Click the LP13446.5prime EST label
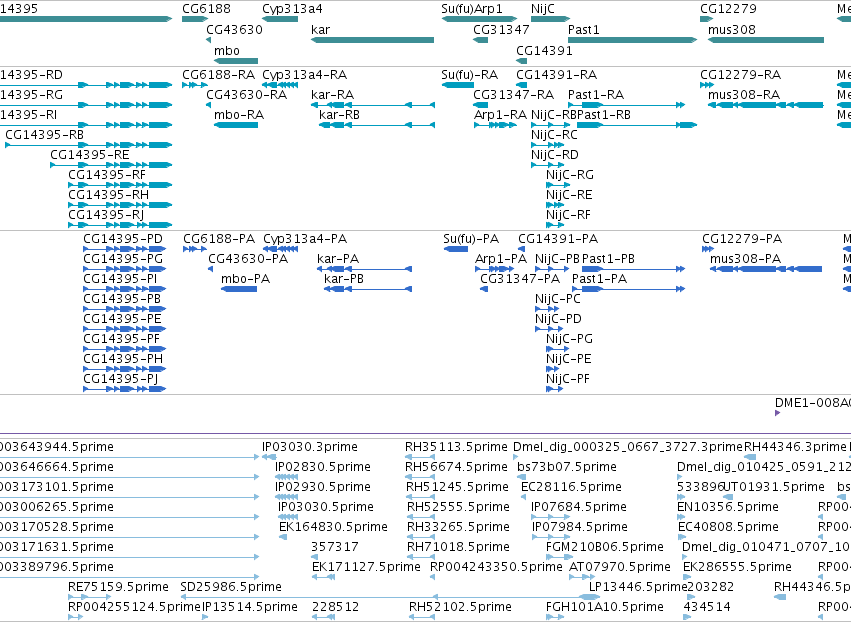The image size is (851, 622). point(638,587)
